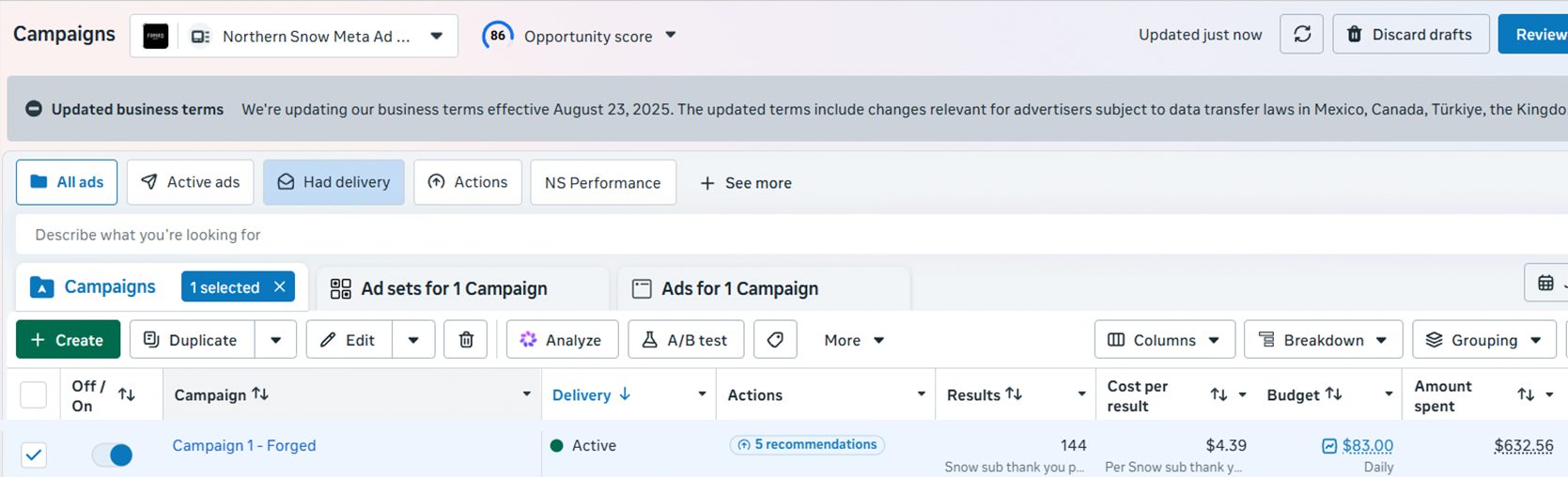Open the More dropdown menu
The height and width of the screenshot is (477, 1568).
click(x=854, y=340)
